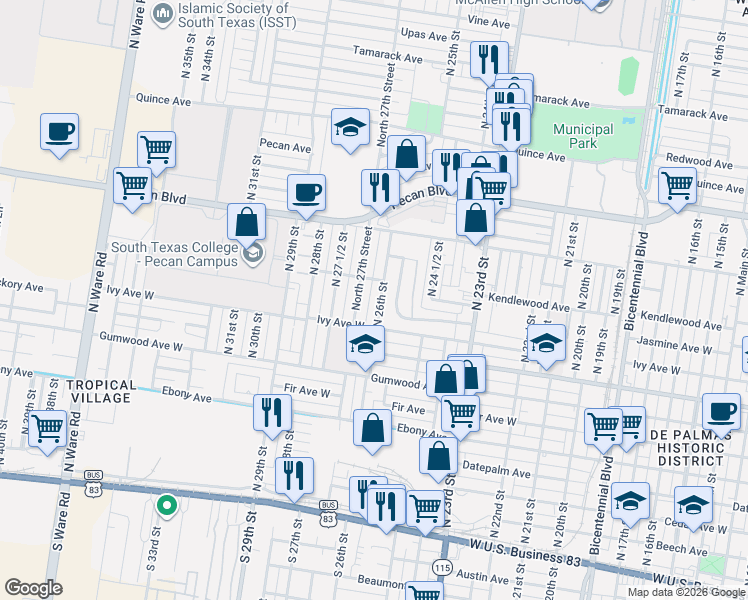
Task: Open the coffee cup marker near N 29th St
Action: click(x=306, y=196)
